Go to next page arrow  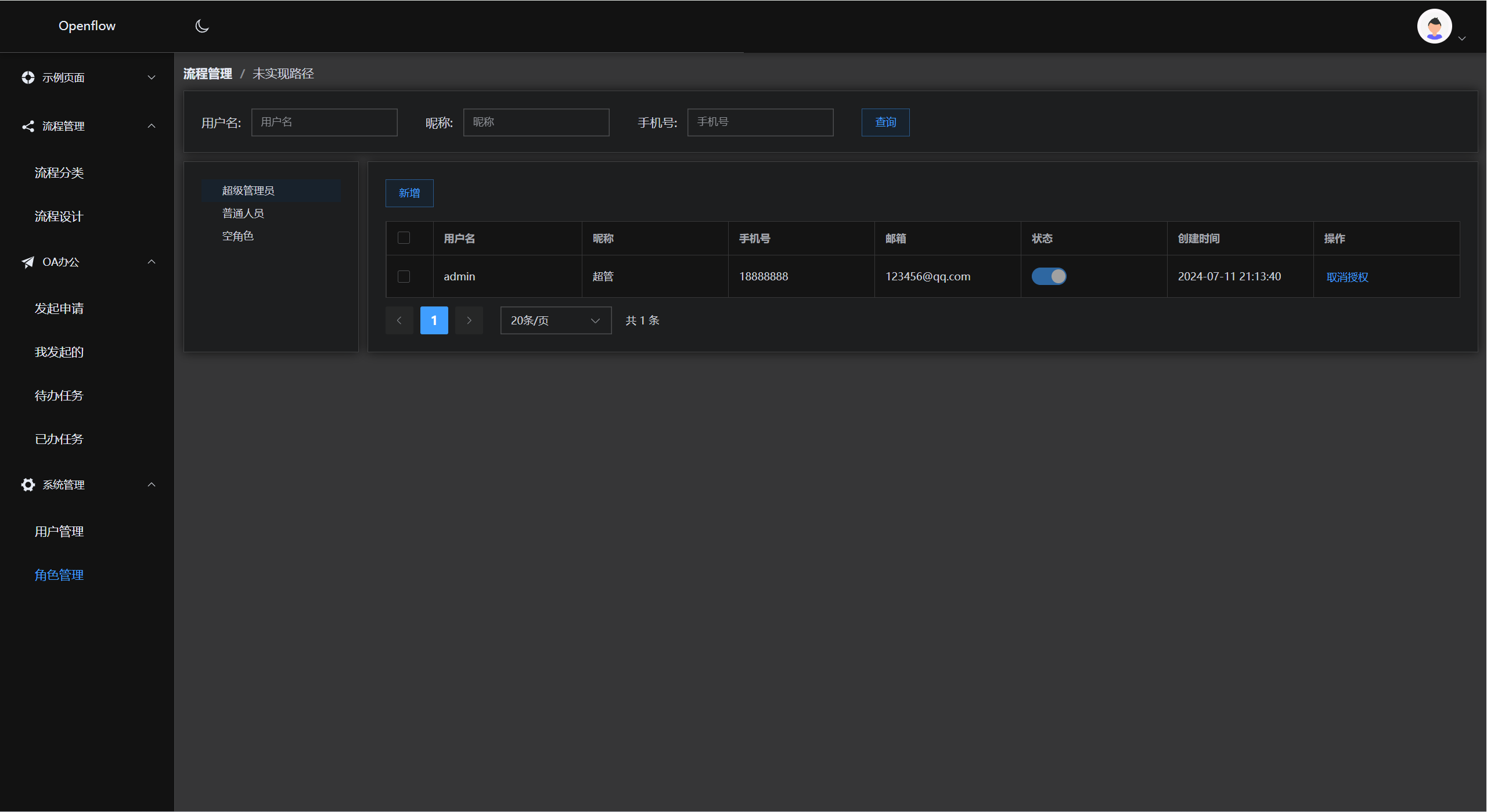469,320
